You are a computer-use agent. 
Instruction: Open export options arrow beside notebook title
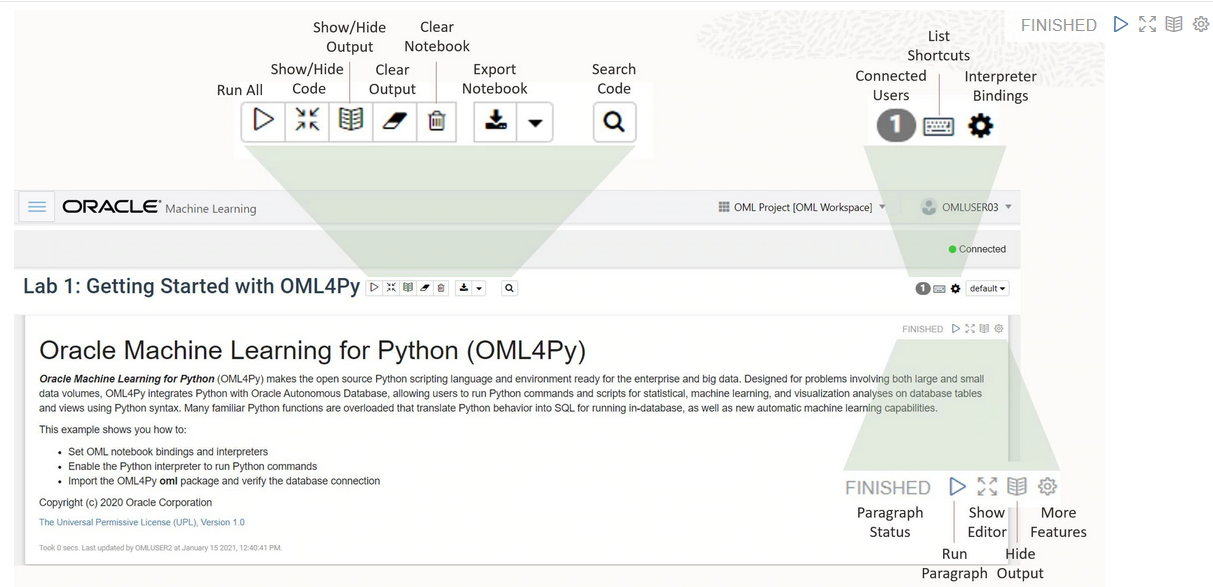pyautogui.click(x=479, y=288)
